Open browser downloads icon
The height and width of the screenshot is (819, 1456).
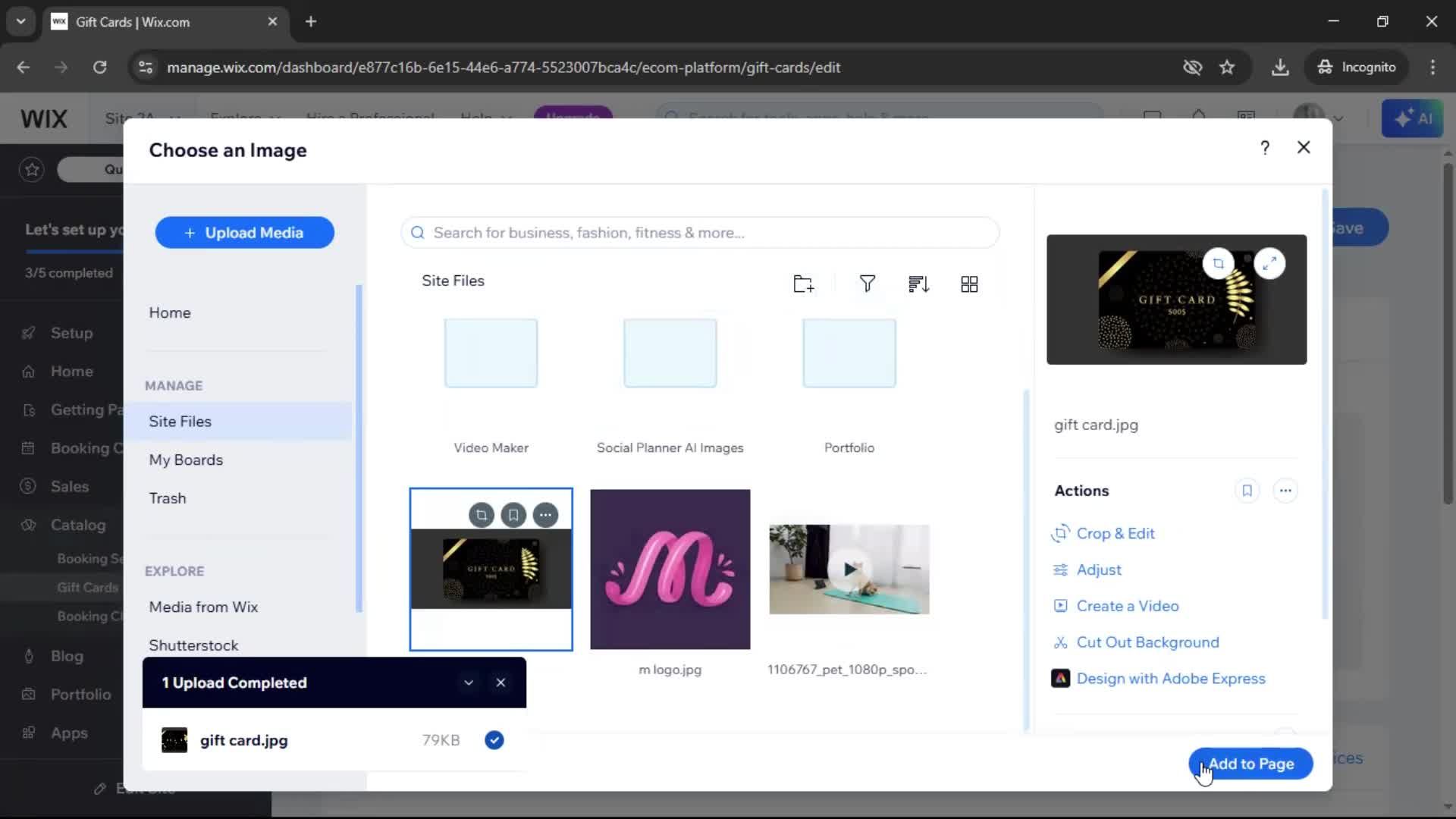pyautogui.click(x=1280, y=67)
